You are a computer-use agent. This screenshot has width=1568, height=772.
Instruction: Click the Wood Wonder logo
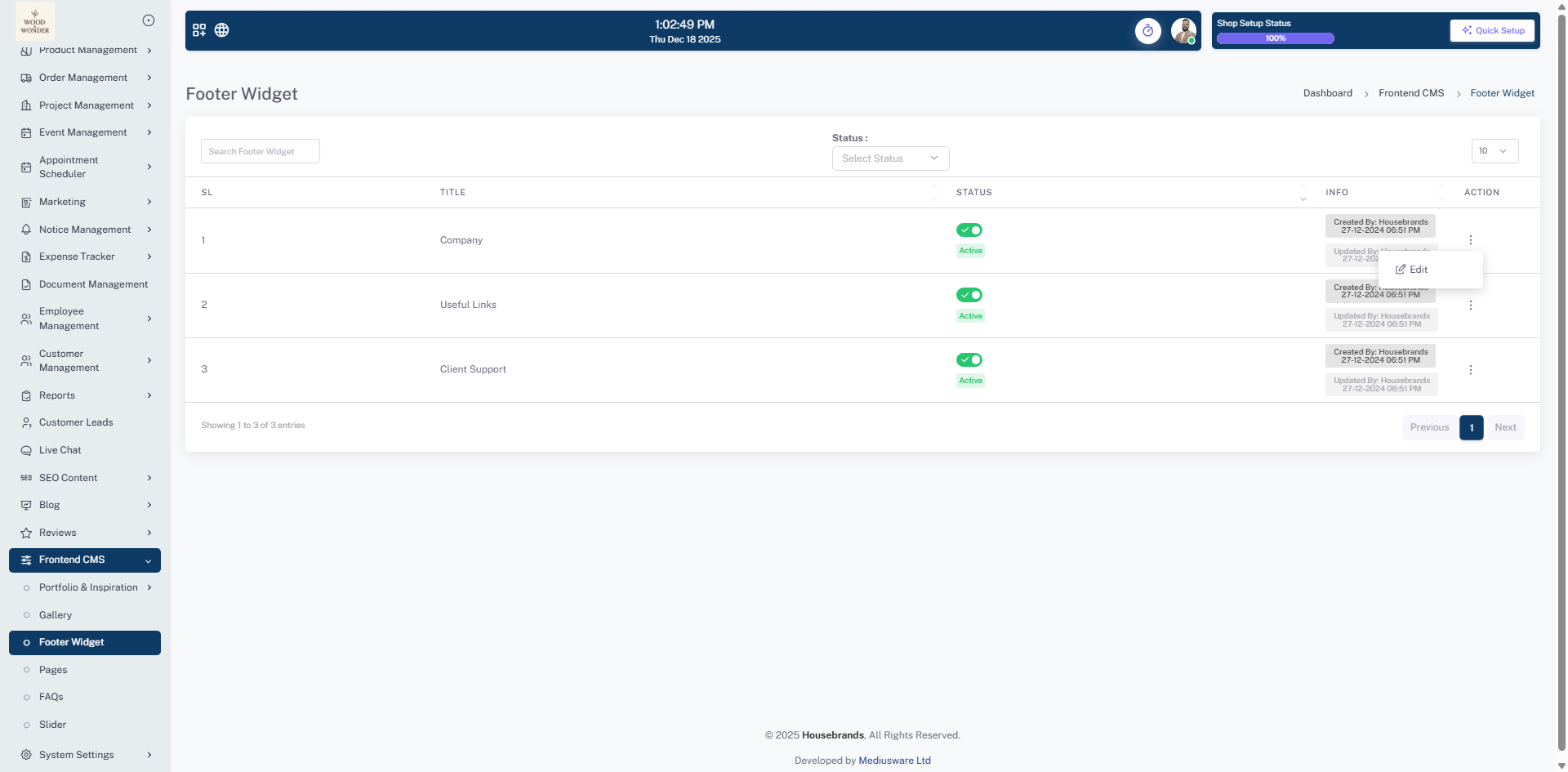(x=35, y=21)
